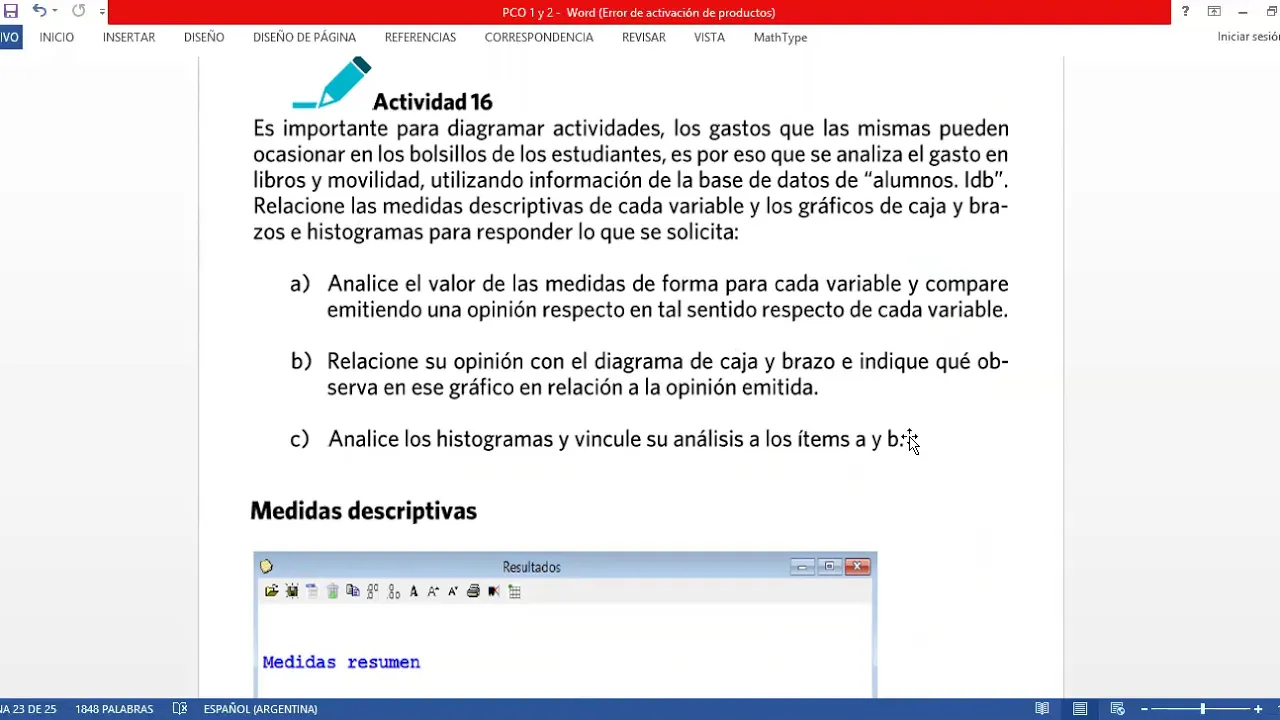Screen dimensions: 1280x720
Task: Click item b) text about diagrama de caja
Action: [x=667, y=374]
